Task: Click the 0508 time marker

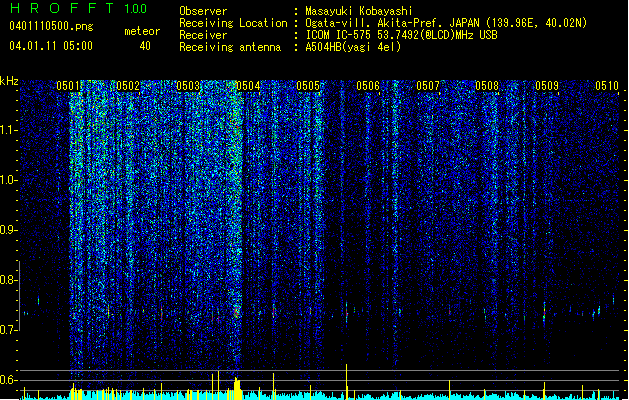Action: click(x=487, y=86)
